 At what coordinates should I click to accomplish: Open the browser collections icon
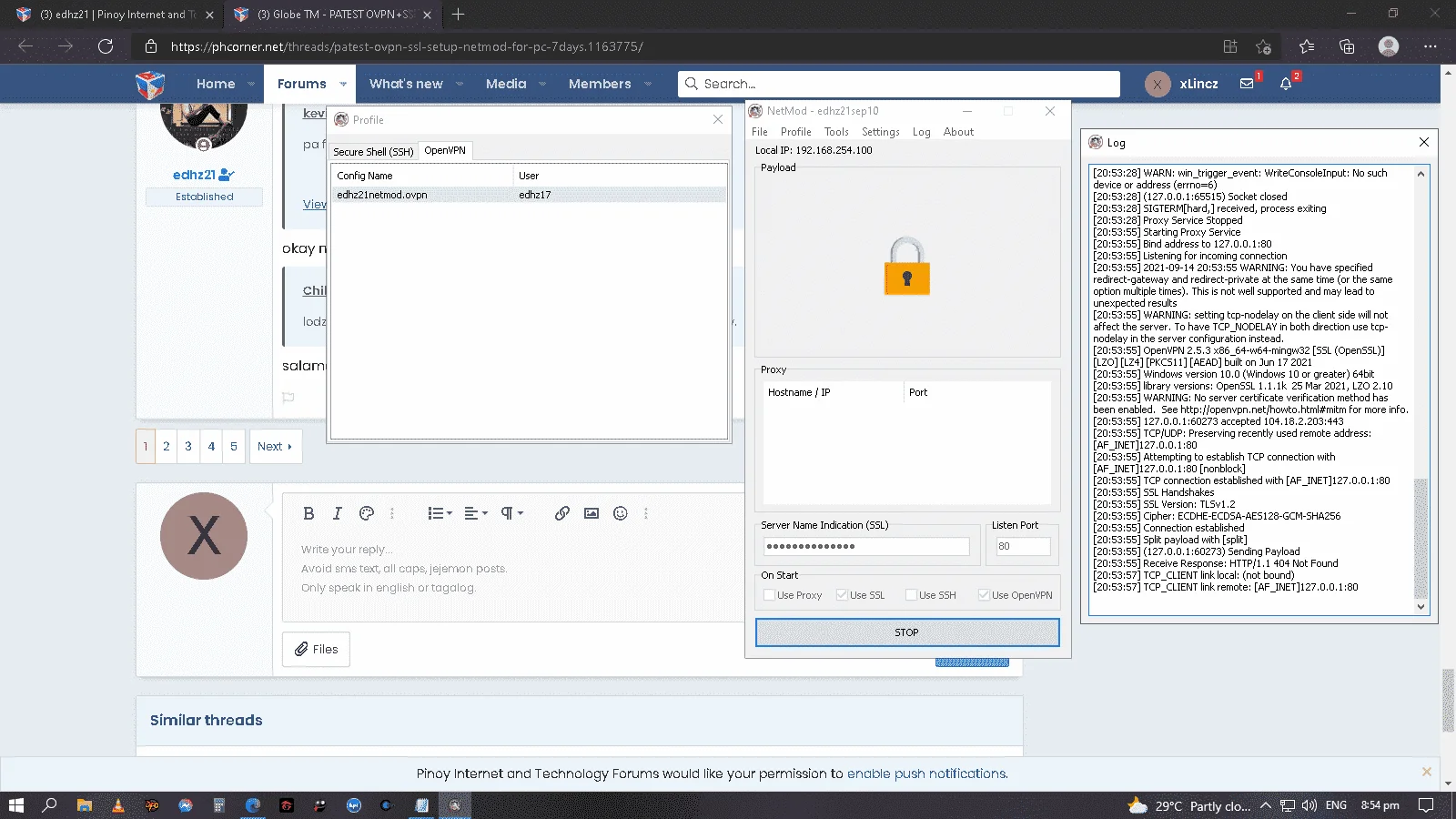pos(1347,46)
